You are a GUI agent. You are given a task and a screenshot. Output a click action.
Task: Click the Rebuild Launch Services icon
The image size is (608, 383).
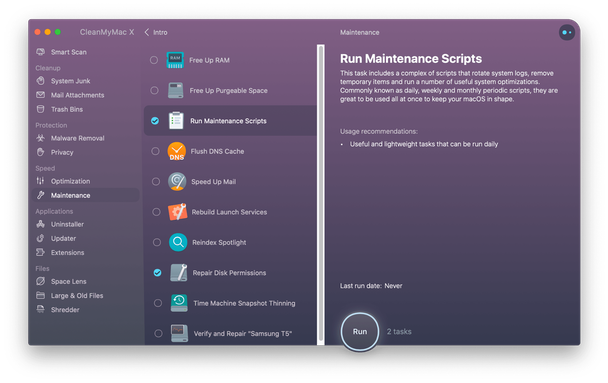point(178,212)
